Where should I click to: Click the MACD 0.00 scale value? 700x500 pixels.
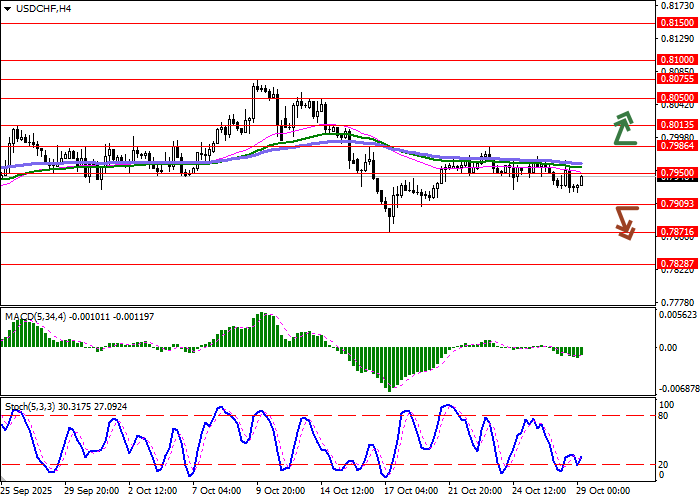coord(668,347)
